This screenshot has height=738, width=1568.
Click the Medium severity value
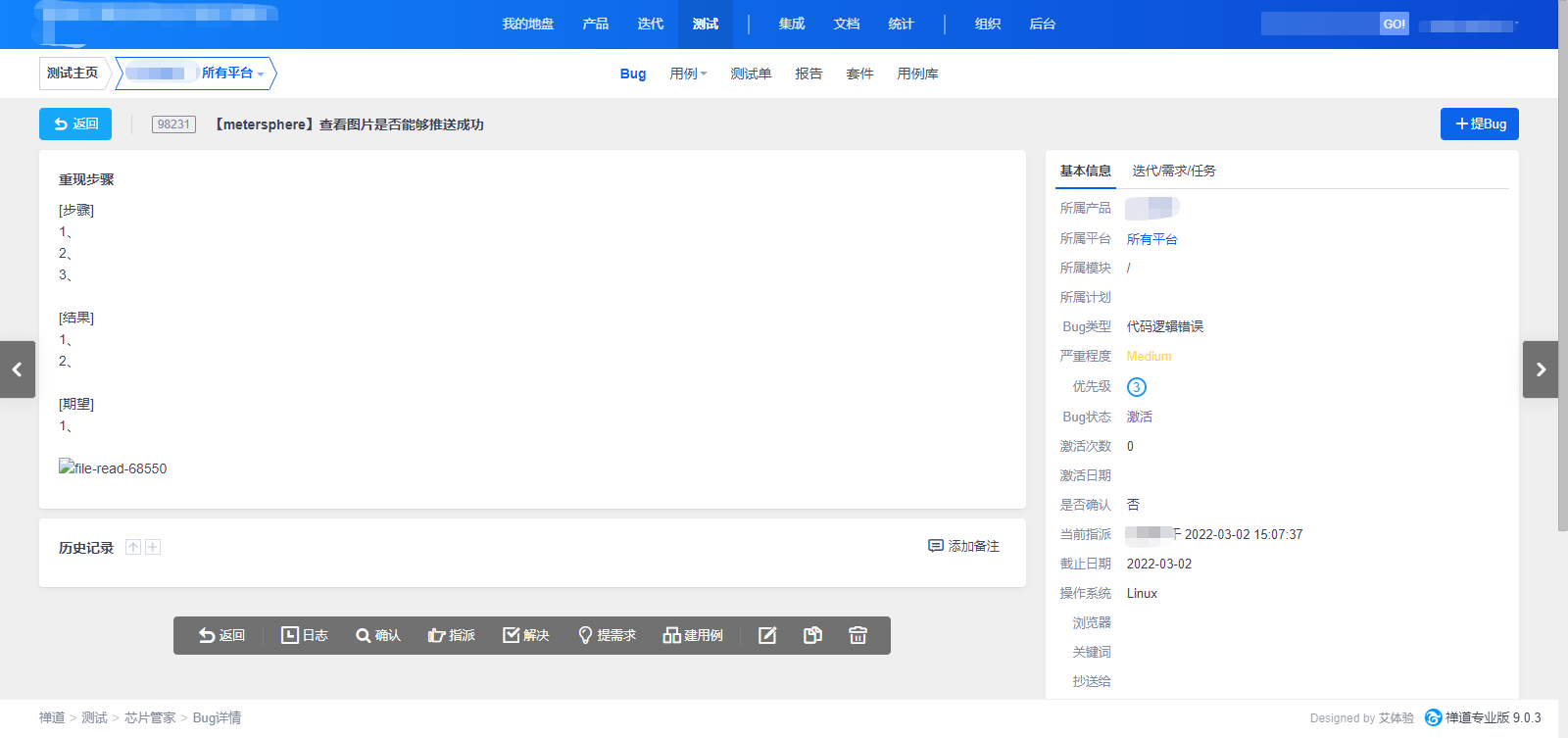(x=1149, y=357)
